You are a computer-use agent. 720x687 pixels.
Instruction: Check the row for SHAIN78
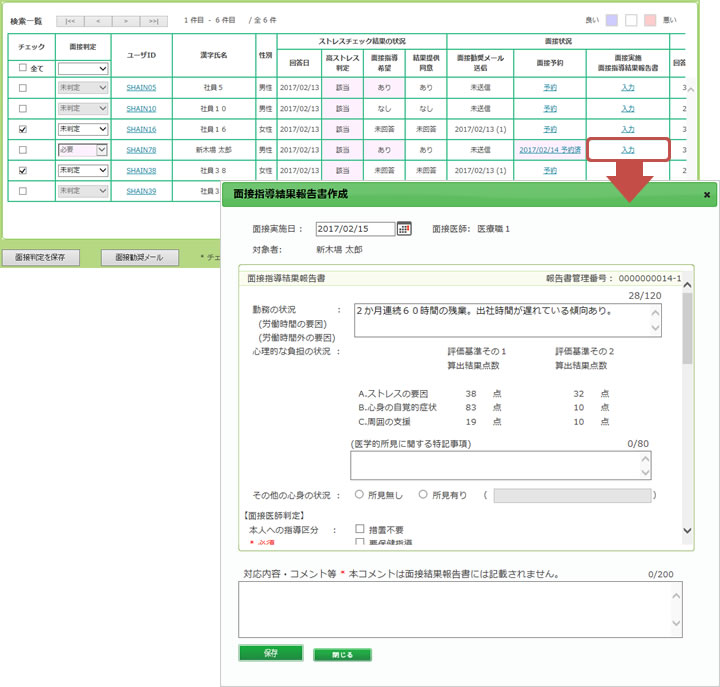22,150
